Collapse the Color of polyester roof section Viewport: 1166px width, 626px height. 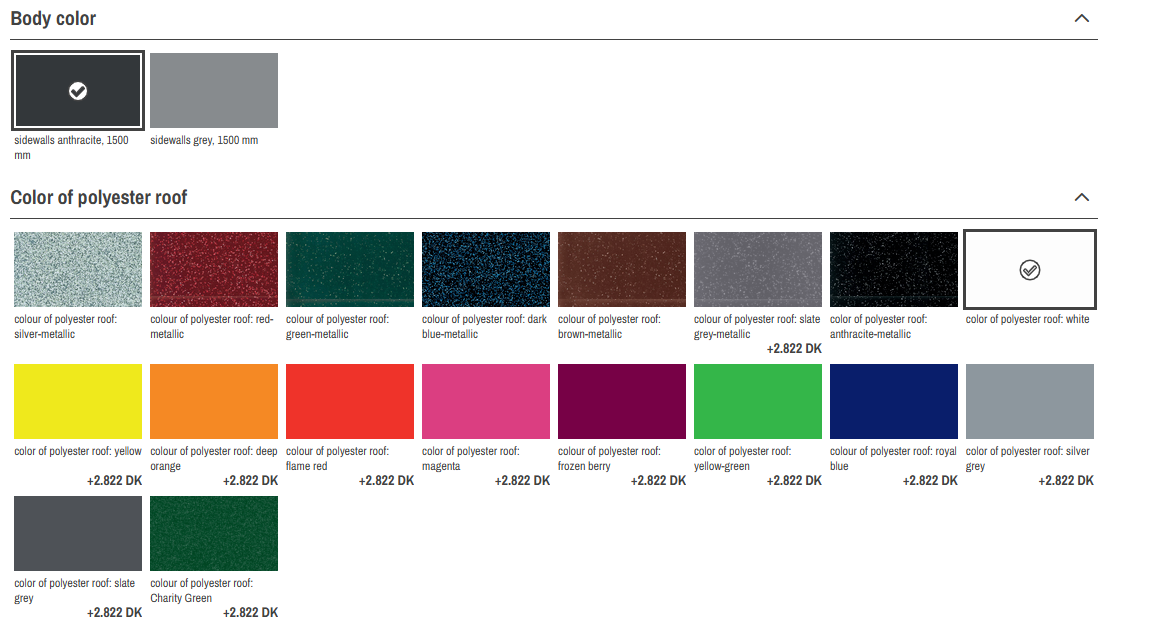pos(1080,198)
